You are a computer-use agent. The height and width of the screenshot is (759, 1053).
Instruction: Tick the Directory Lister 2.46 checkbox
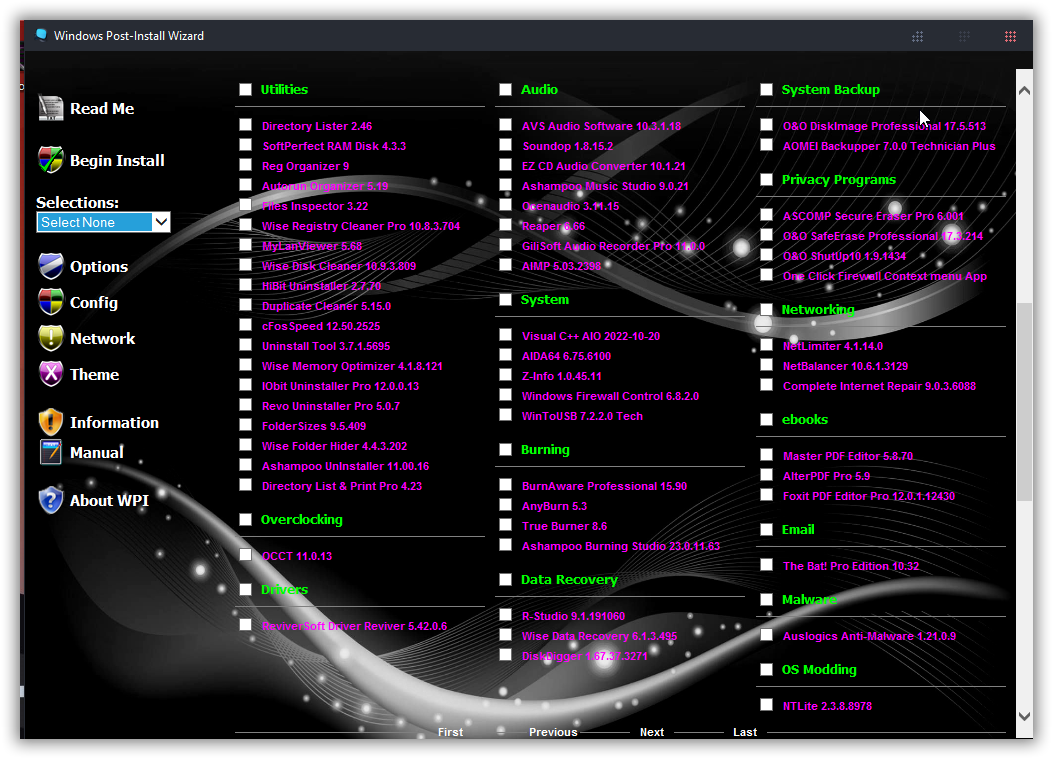point(246,125)
